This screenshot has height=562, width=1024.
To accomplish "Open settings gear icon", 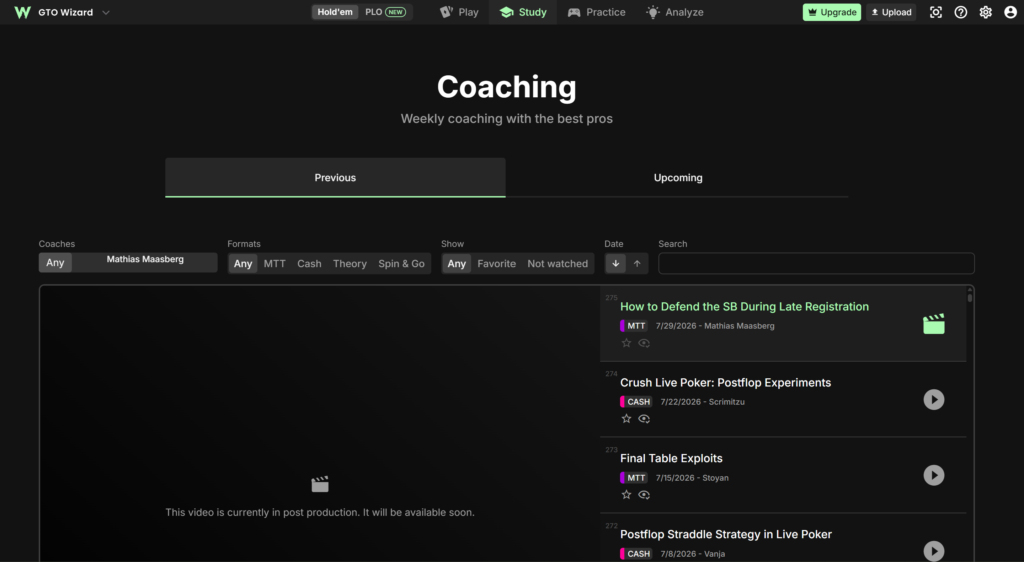I will tap(985, 12).
